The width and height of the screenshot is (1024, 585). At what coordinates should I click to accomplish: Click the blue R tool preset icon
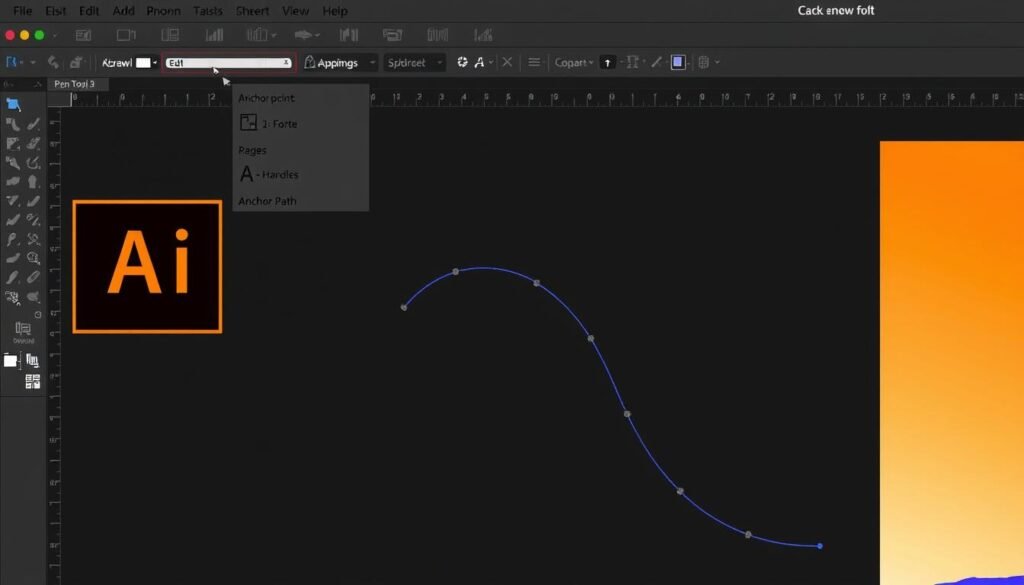tap(11, 62)
